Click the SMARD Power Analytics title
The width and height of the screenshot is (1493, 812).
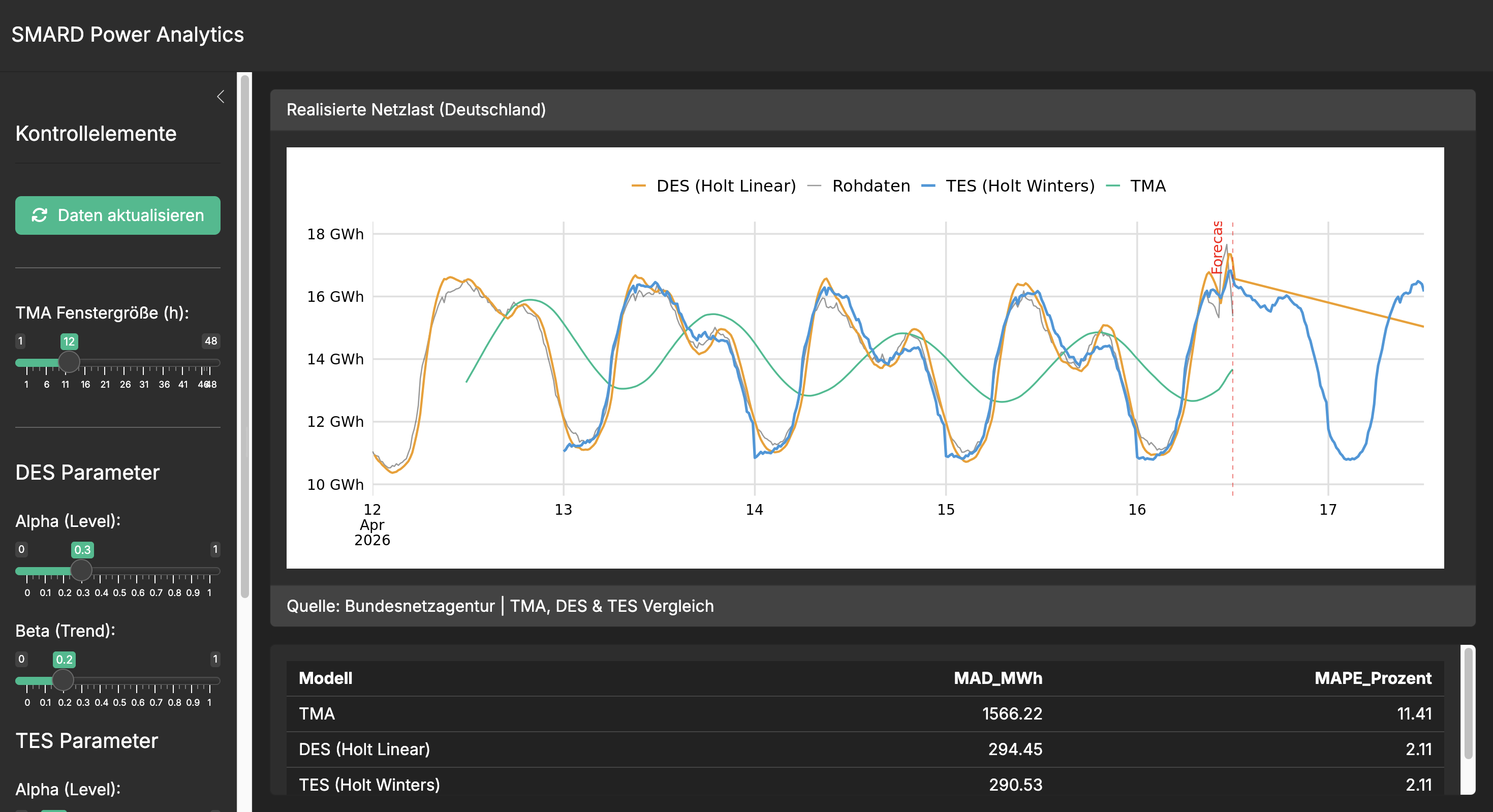click(x=128, y=35)
